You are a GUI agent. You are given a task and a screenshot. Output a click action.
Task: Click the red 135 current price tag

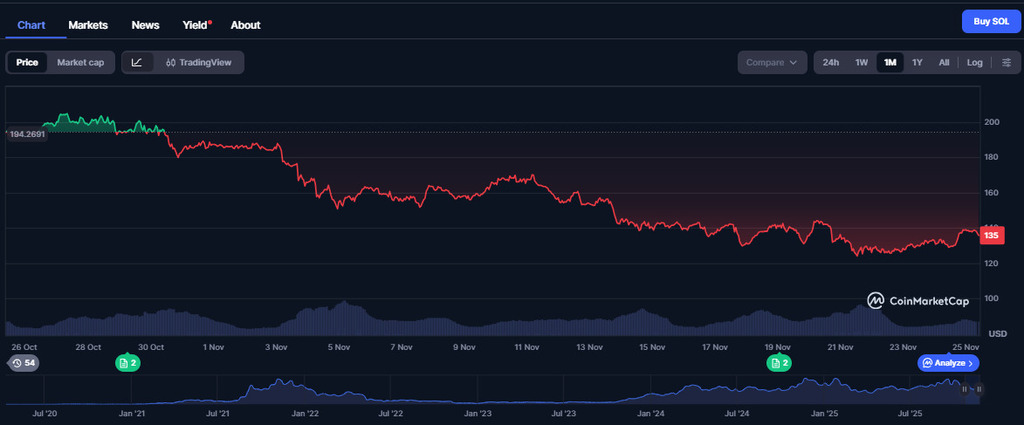991,235
